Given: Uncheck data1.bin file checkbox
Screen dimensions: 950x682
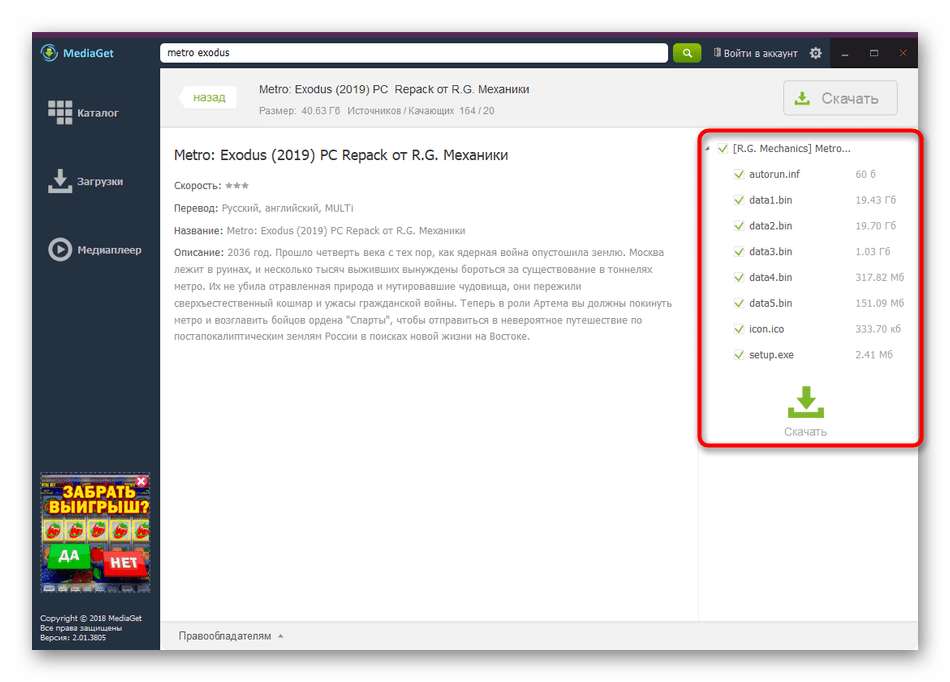Looking at the screenshot, I should (739, 200).
